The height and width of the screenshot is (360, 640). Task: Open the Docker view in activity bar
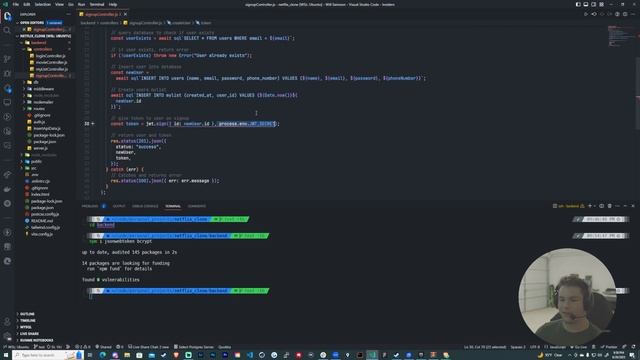7,189
